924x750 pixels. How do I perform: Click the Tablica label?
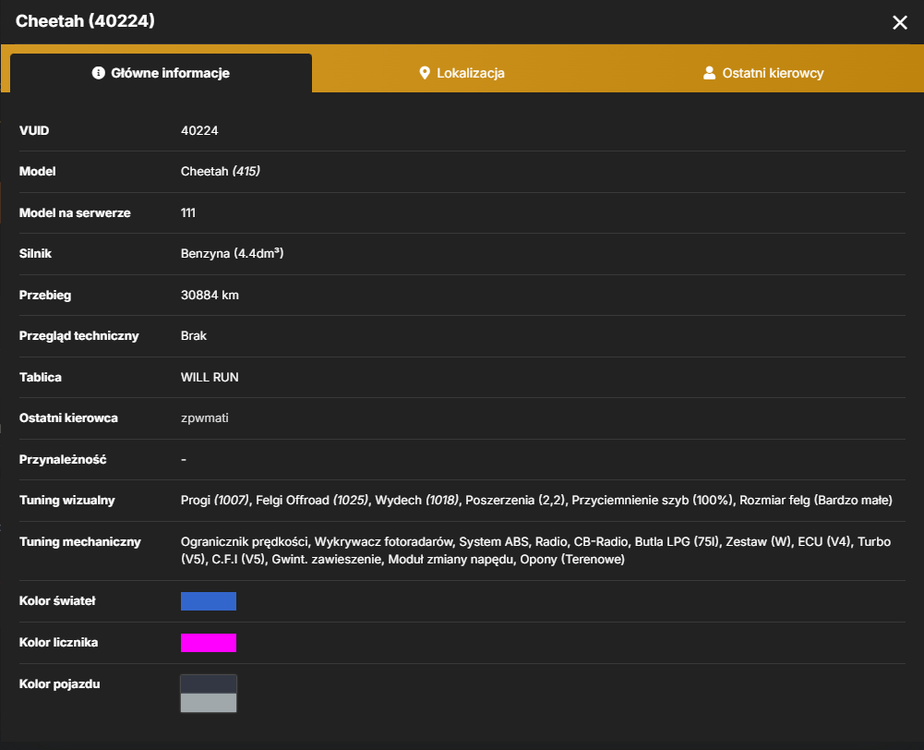click(x=40, y=377)
